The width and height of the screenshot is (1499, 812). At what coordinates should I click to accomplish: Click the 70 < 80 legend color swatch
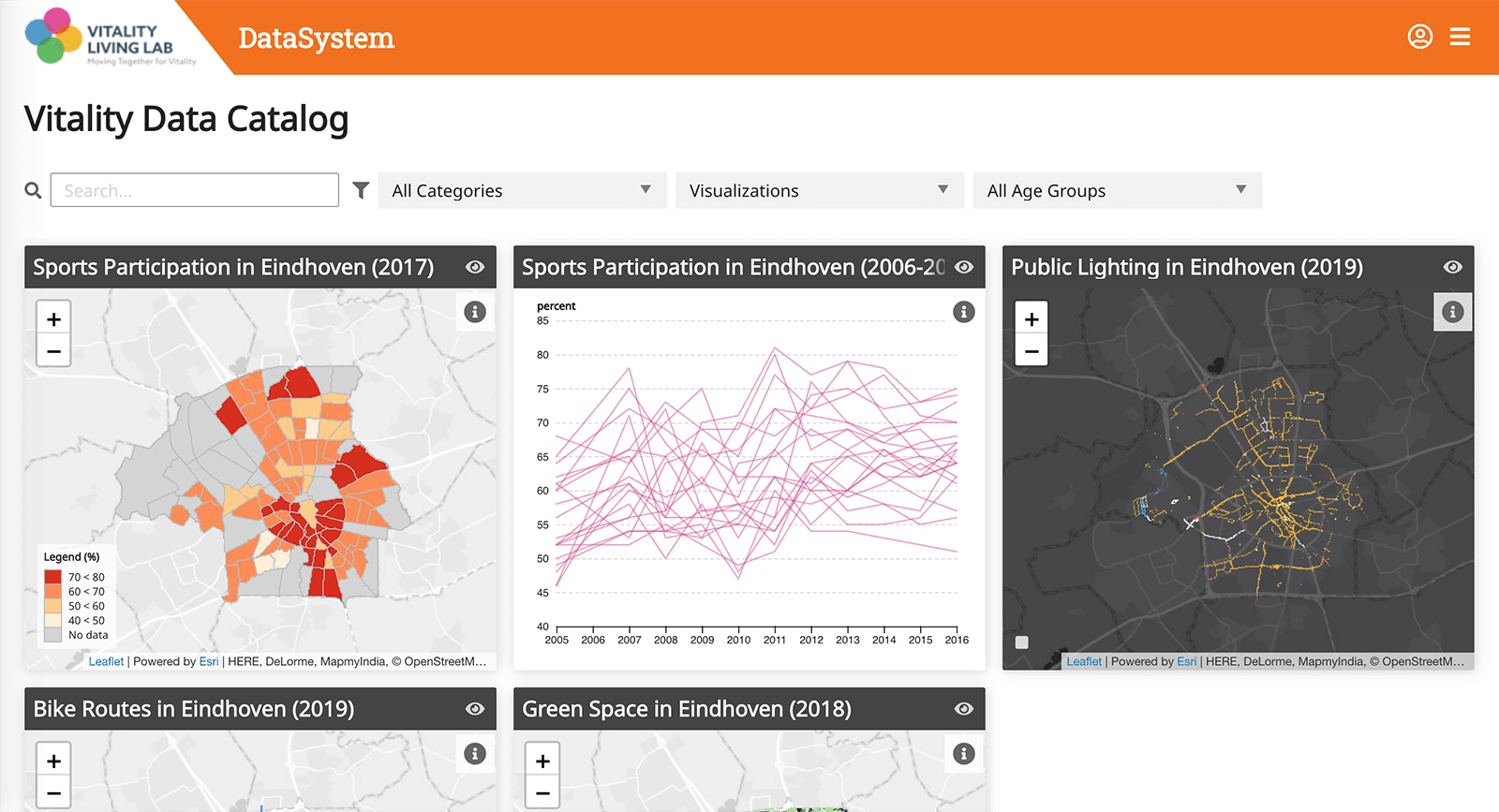click(52, 577)
